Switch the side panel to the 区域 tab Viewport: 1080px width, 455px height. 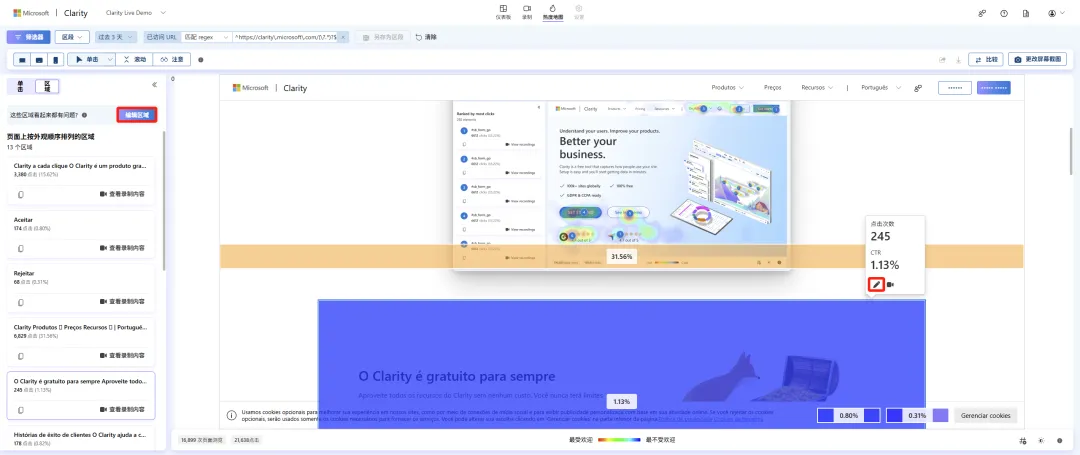coord(47,86)
